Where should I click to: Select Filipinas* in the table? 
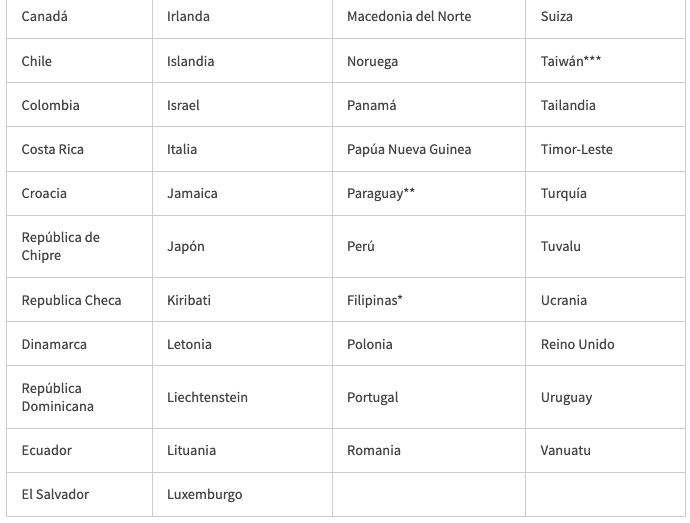pyautogui.click(x=375, y=300)
